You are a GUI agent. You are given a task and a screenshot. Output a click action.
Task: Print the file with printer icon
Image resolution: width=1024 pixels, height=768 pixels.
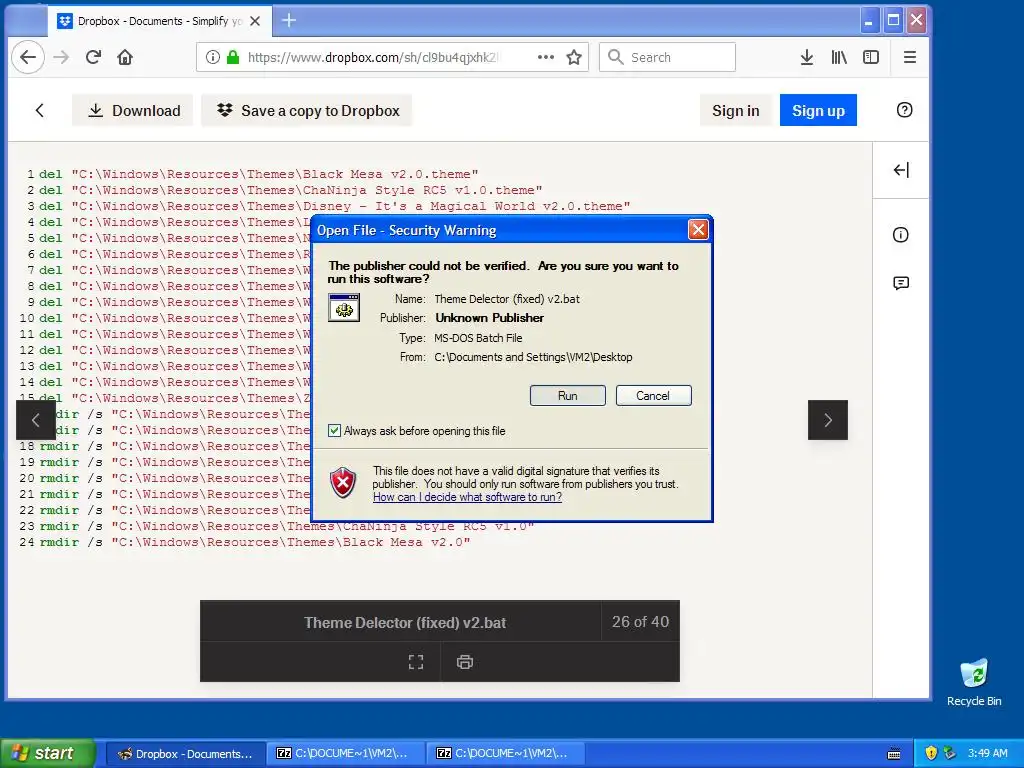[x=465, y=662]
